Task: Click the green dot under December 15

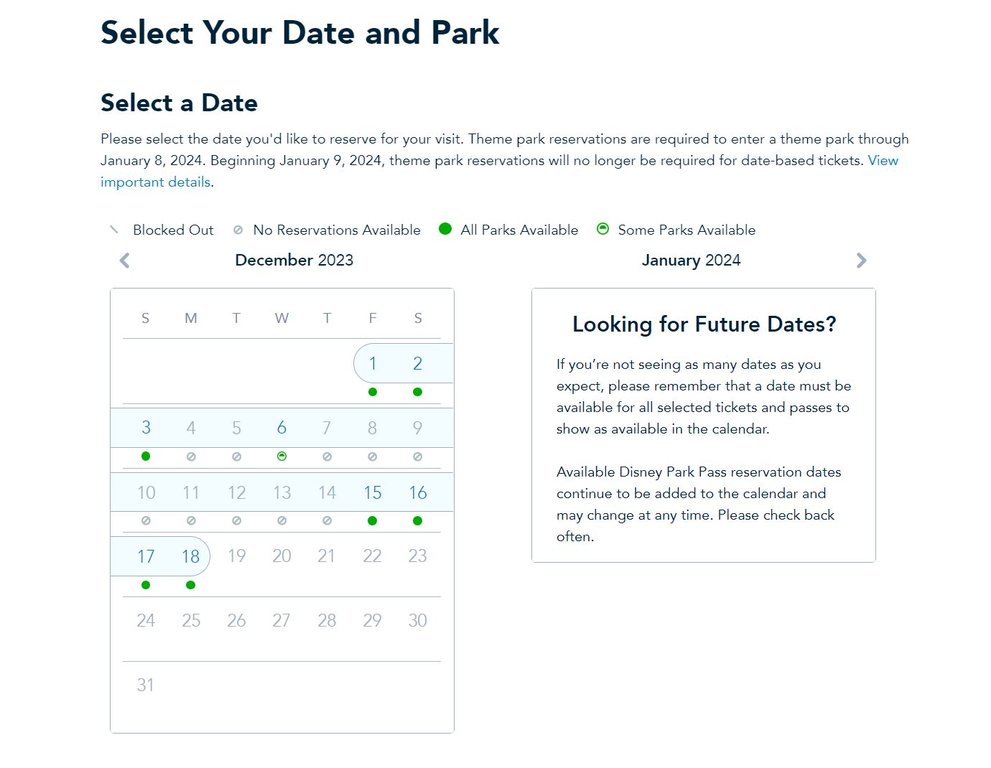Action: click(x=373, y=521)
